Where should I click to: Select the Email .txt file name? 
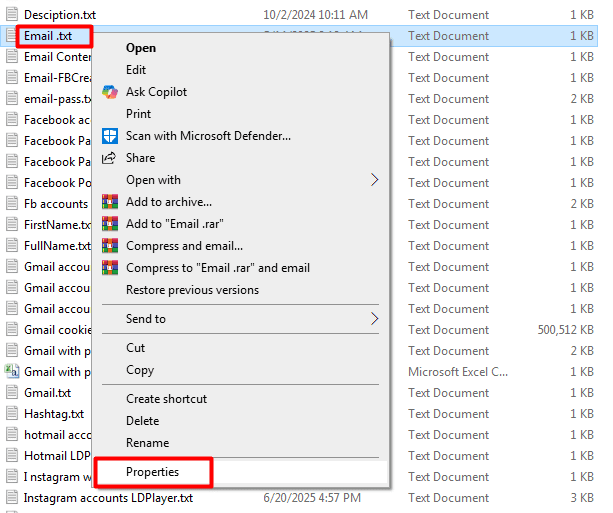point(48,36)
